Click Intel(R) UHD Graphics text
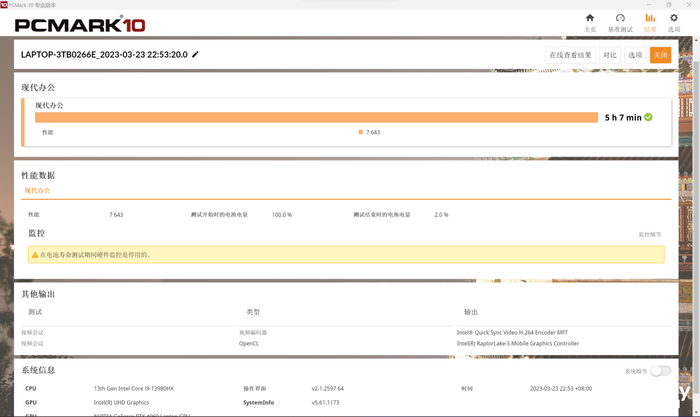Viewport: 700px width, 417px height. pos(121,402)
